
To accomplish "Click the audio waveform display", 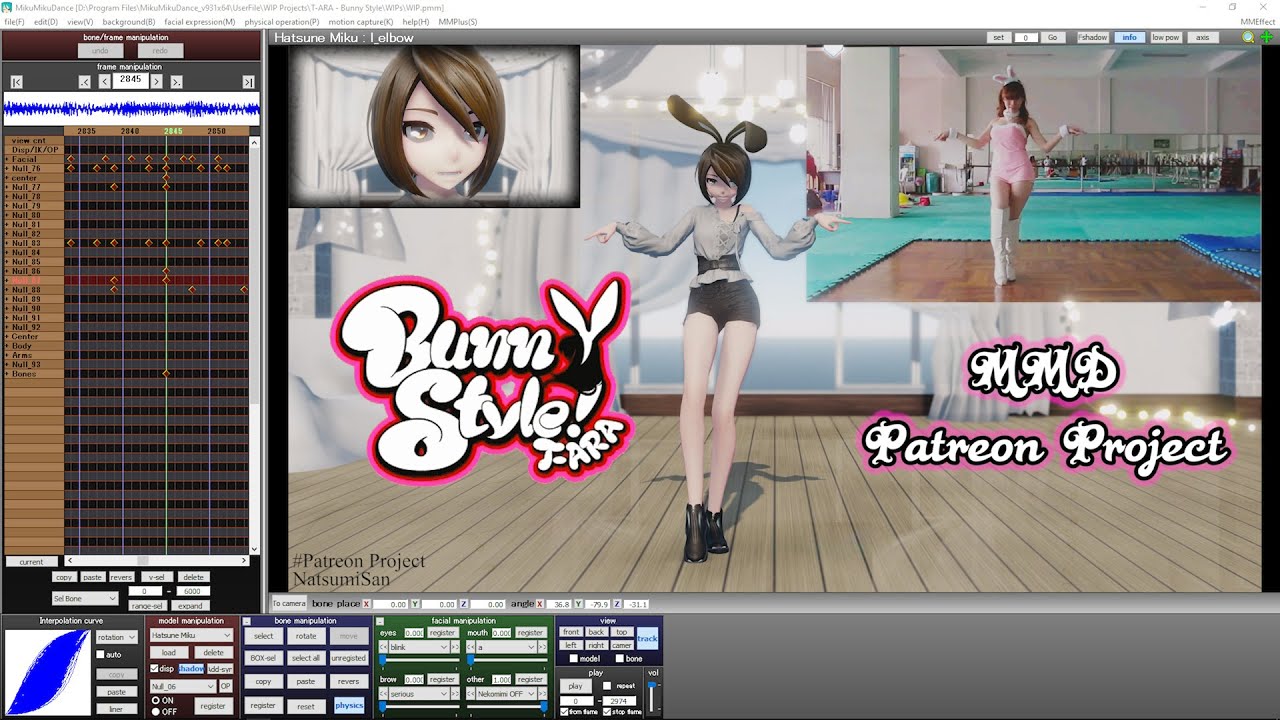I will pos(131,108).
